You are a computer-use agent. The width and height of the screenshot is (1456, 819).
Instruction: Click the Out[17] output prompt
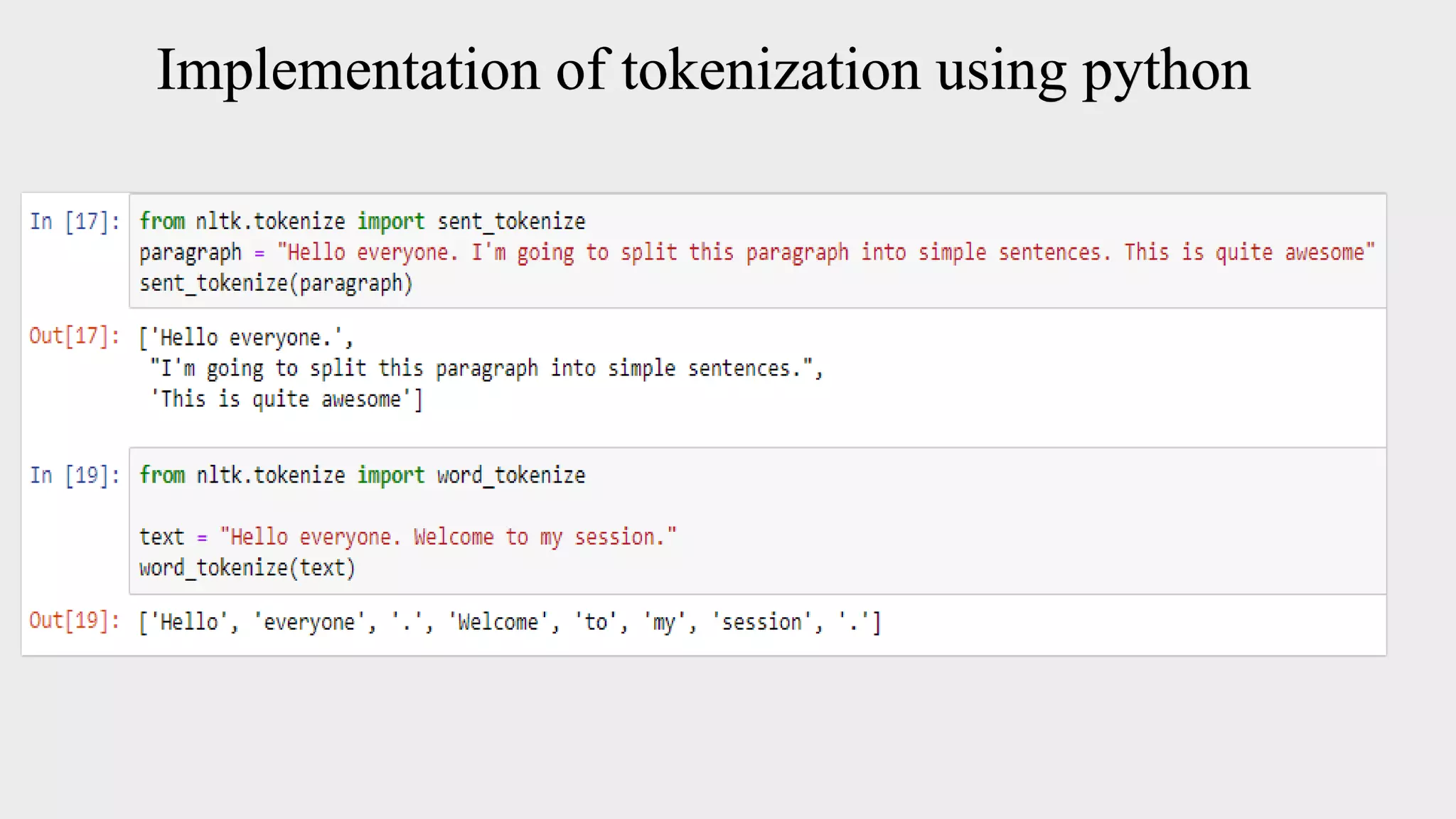tap(75, 336)
